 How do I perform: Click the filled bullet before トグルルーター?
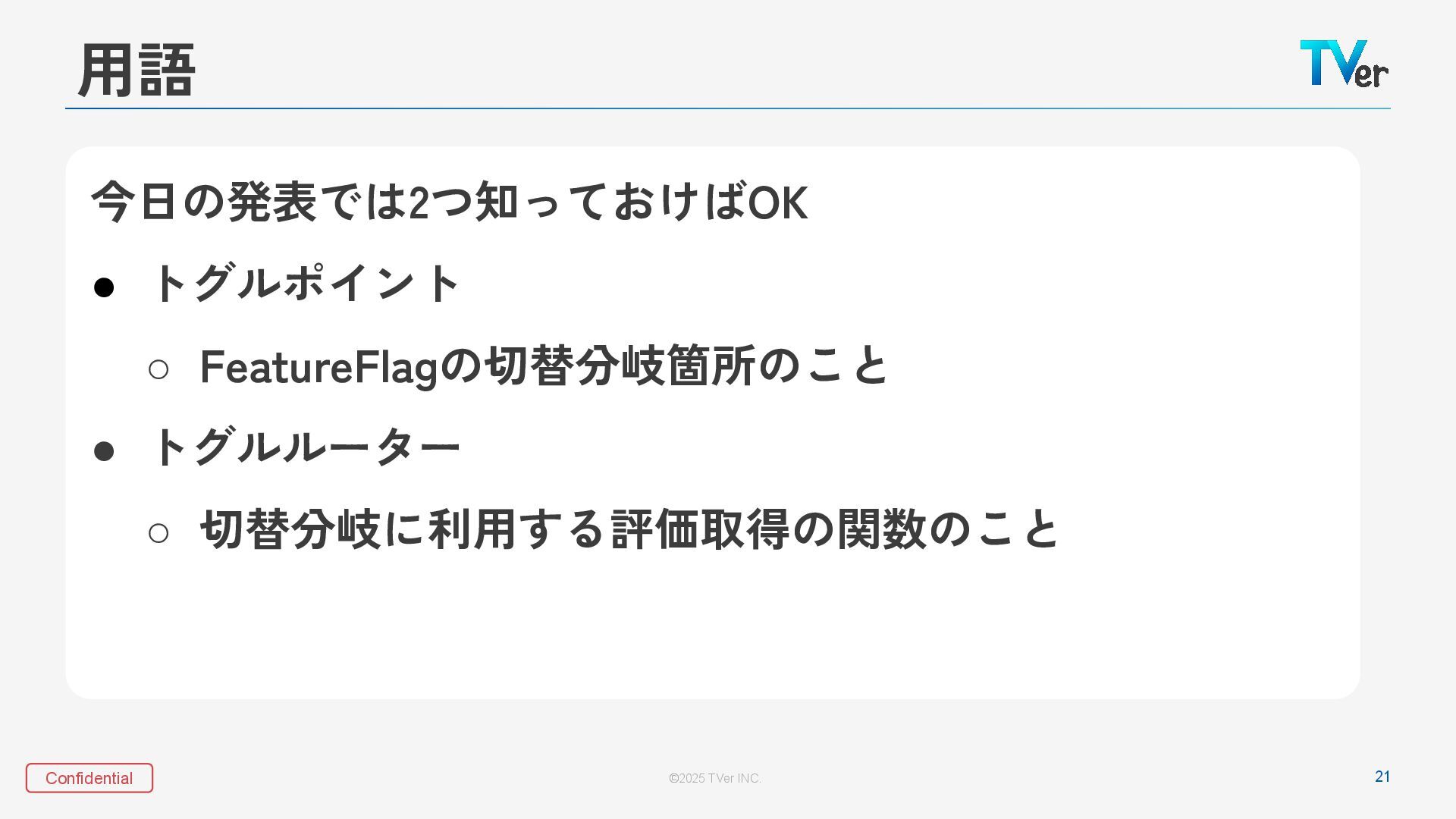pyautogui.click(x=103, y=451)
